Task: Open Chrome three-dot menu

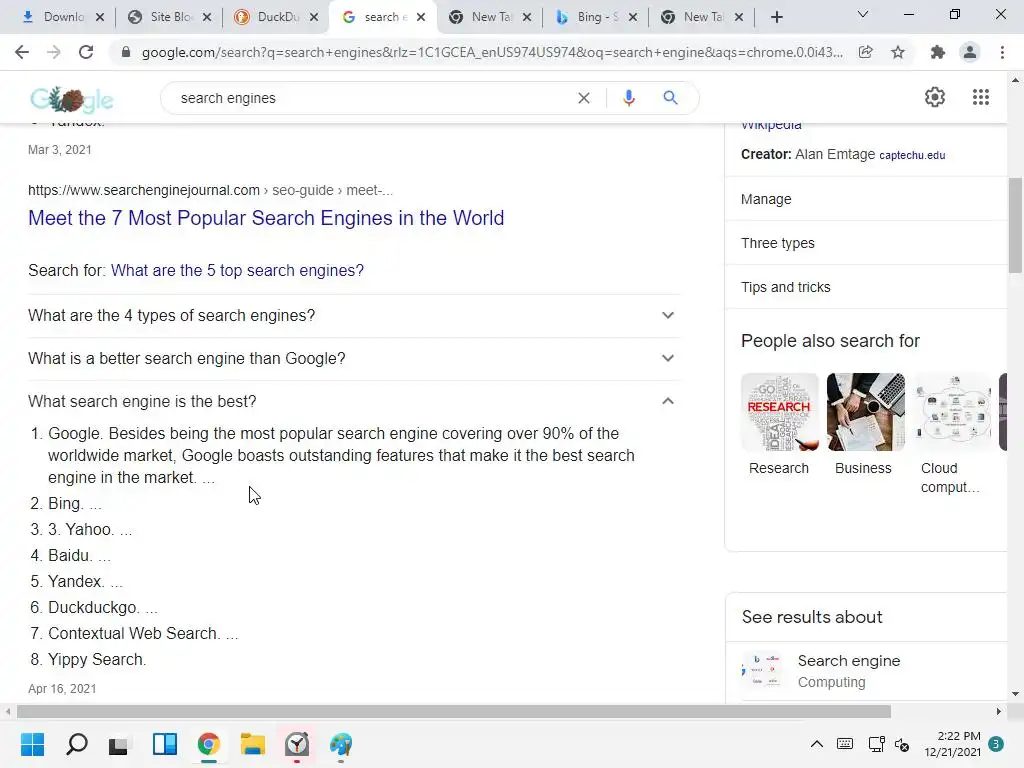Action: coord(1002,52)
